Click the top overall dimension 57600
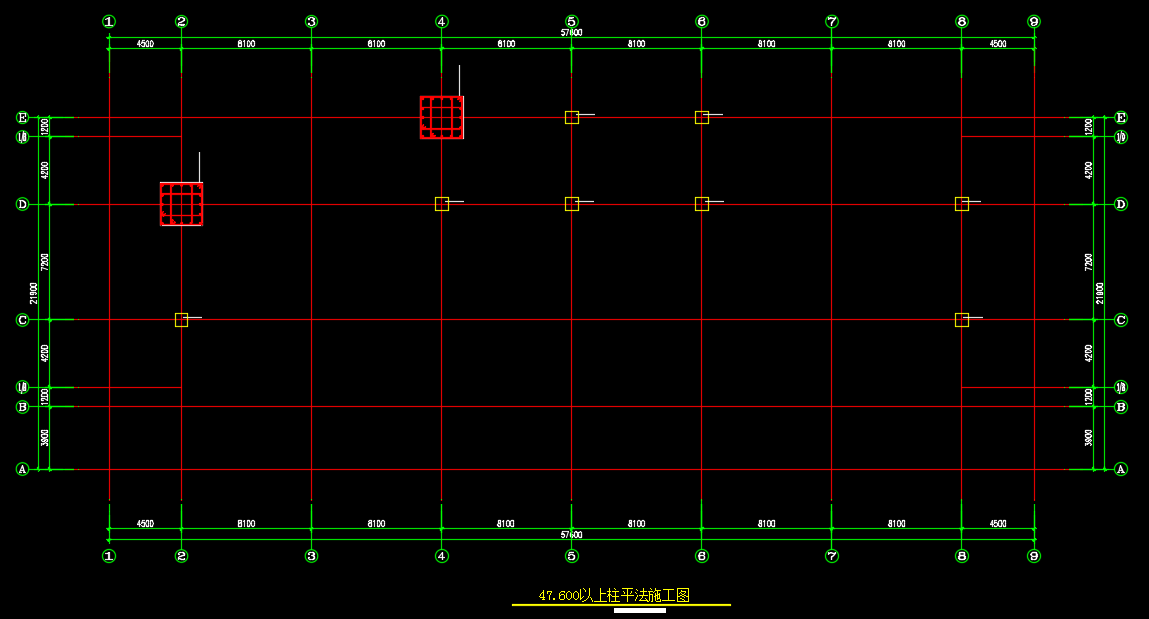 pos(571,33)
